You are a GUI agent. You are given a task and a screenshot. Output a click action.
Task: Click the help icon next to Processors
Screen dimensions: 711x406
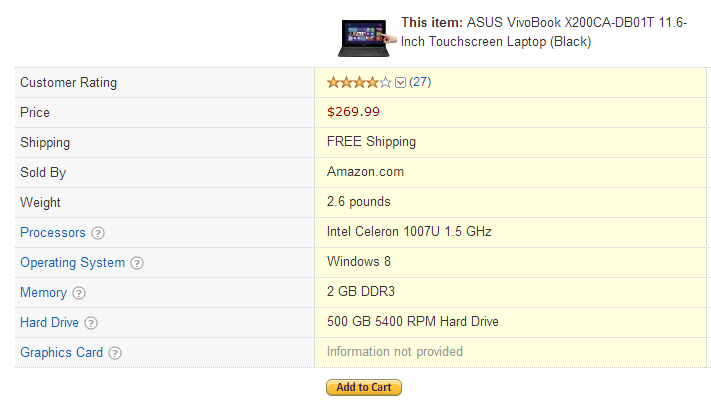97,233
